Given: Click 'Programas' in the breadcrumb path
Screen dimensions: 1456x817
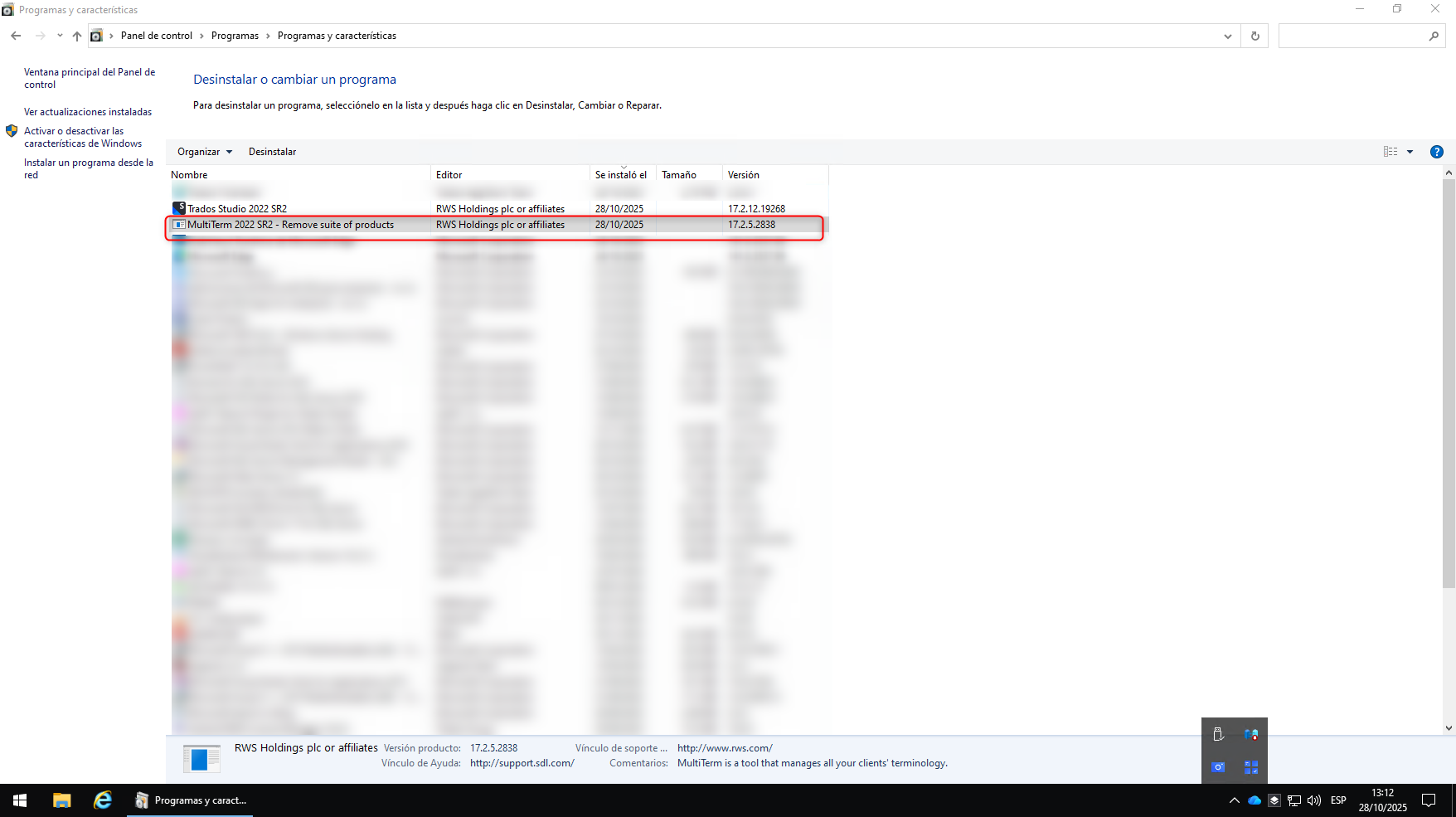Looking at the screenshot, I should click(x=235, y=36).
